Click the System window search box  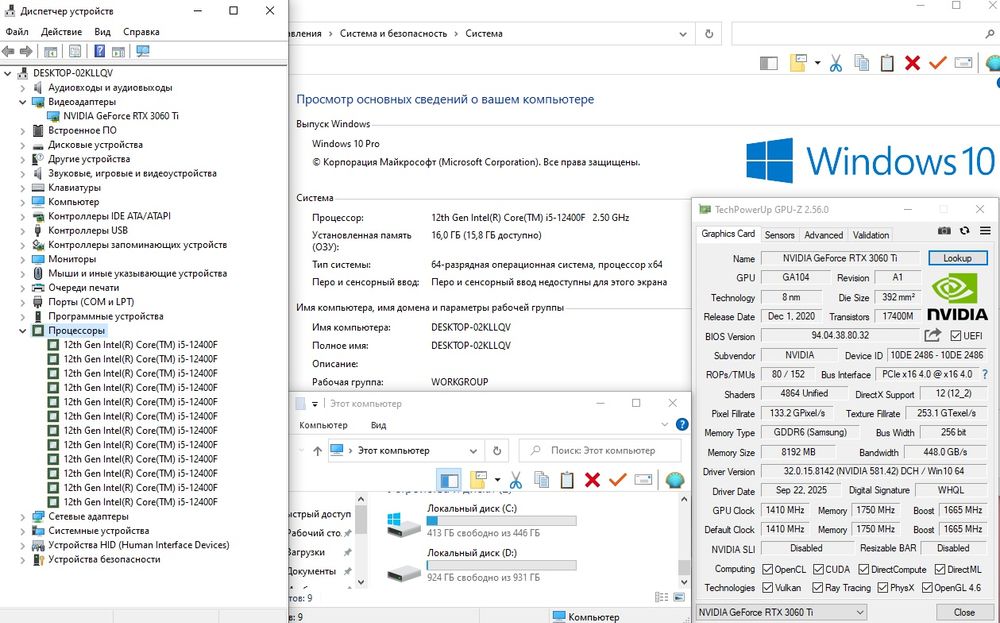click(864, 34)
